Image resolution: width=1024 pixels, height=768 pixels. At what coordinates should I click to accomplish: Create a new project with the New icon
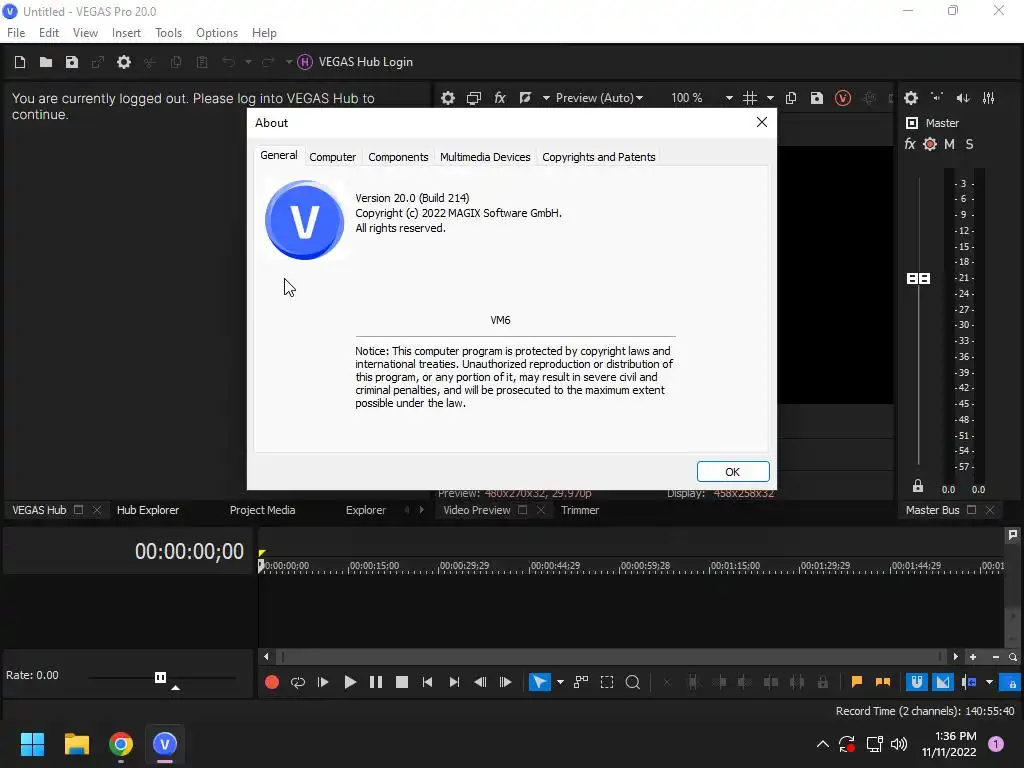[x=20, y=62]
